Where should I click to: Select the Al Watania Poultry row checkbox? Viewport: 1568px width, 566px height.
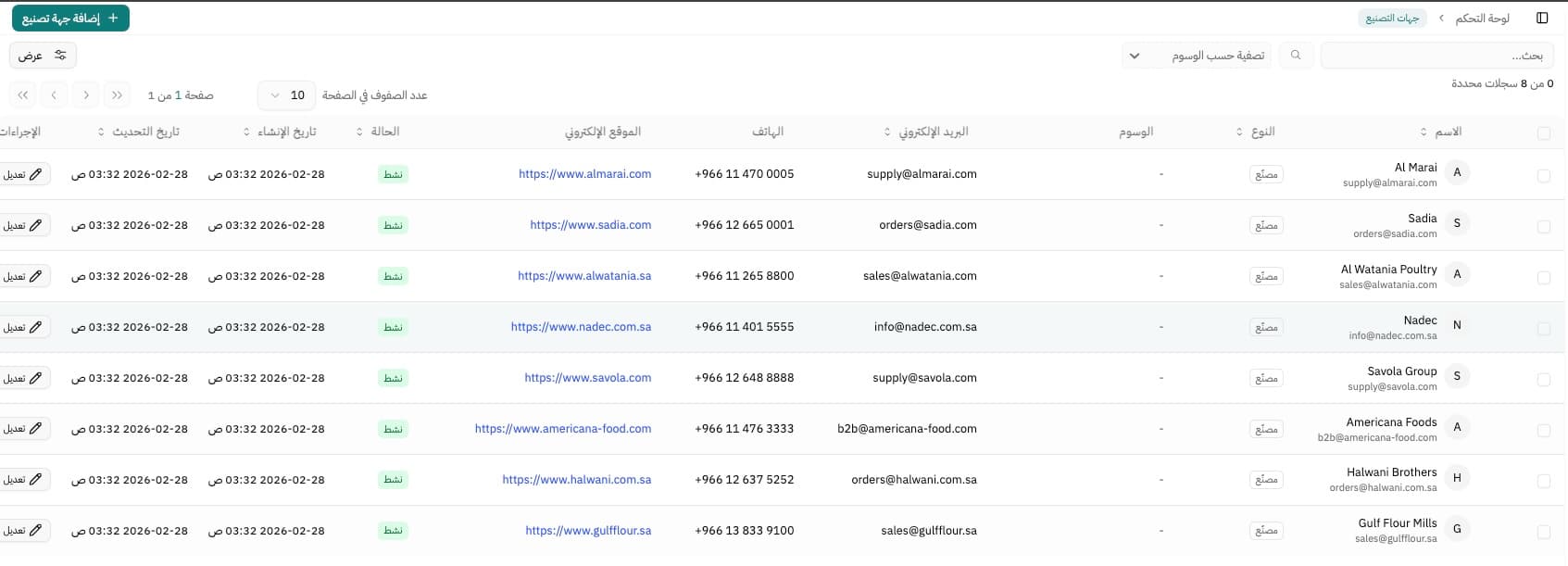tap(1543, 278)
